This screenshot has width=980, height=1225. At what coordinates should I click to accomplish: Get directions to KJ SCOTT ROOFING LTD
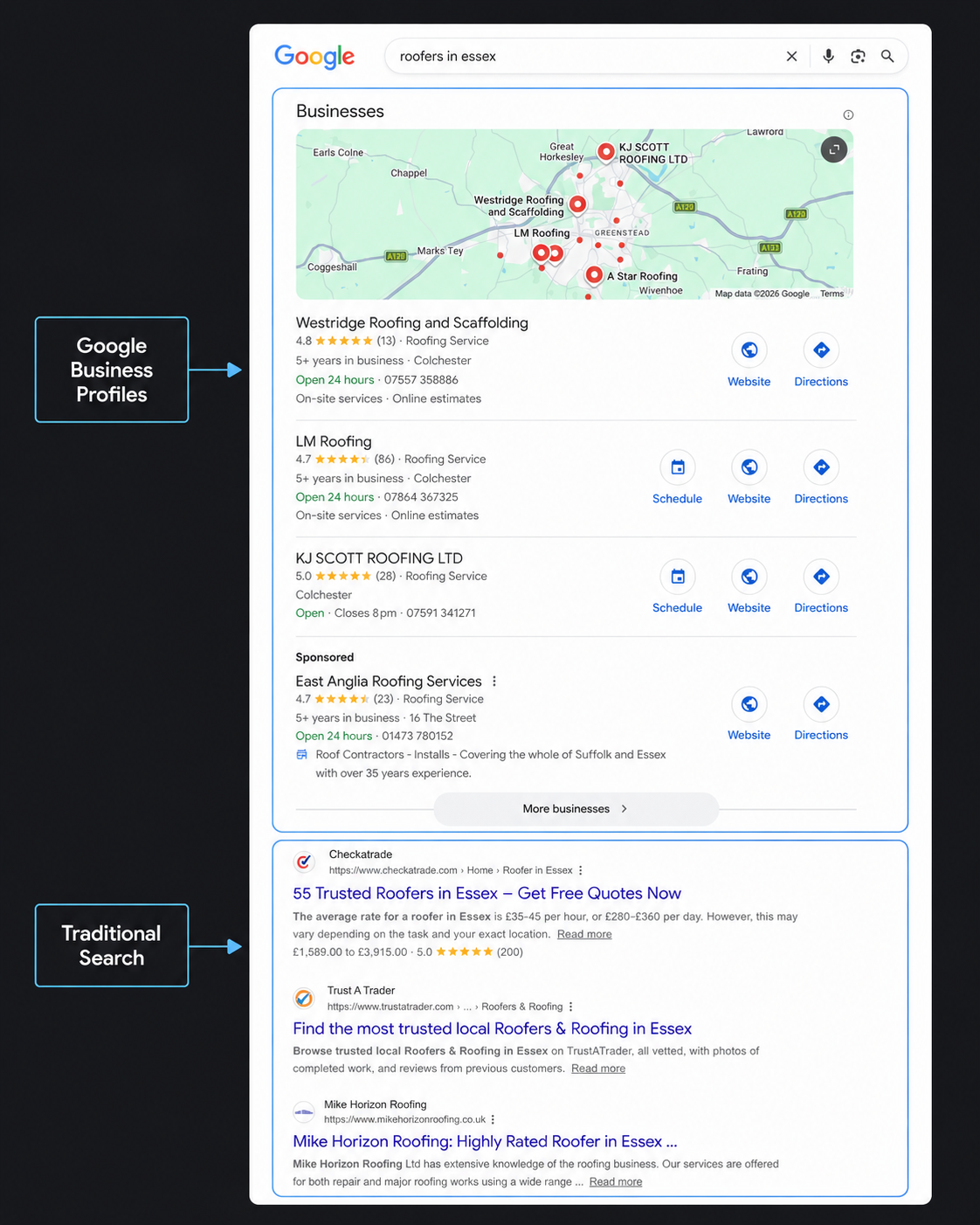[821, 577]
